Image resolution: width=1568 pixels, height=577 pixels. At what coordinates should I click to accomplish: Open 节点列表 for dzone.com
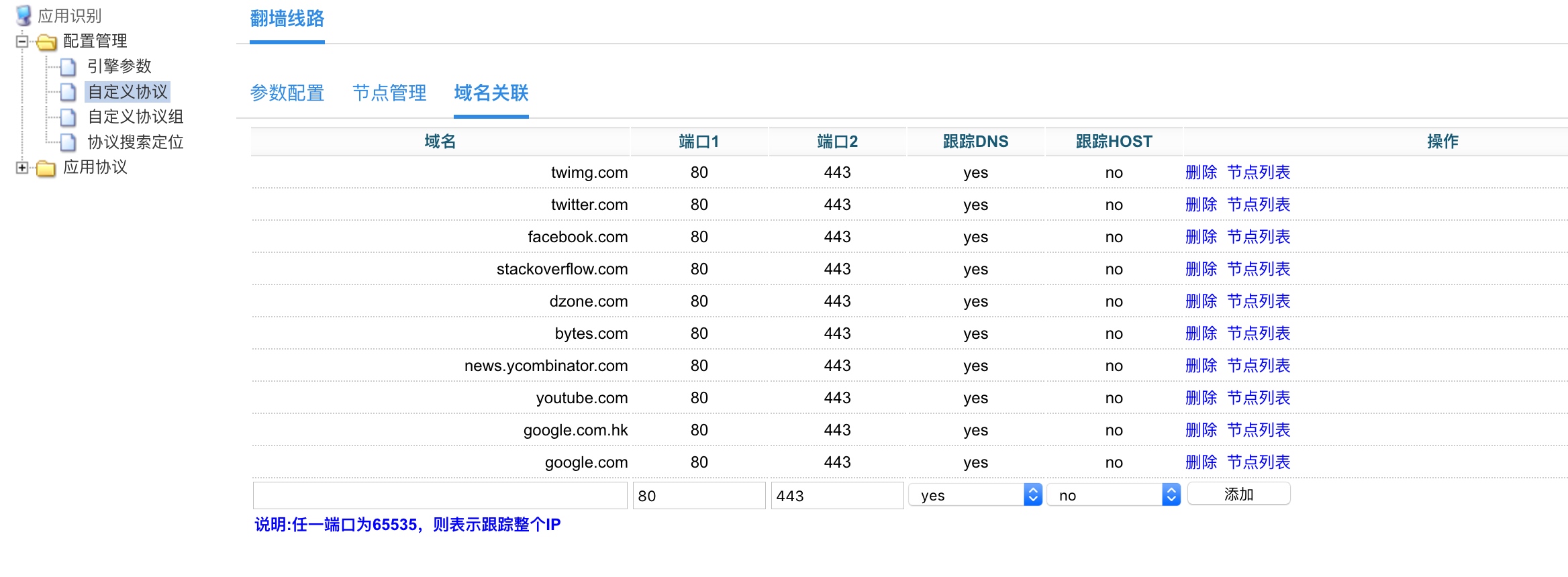coord(1259,301)
